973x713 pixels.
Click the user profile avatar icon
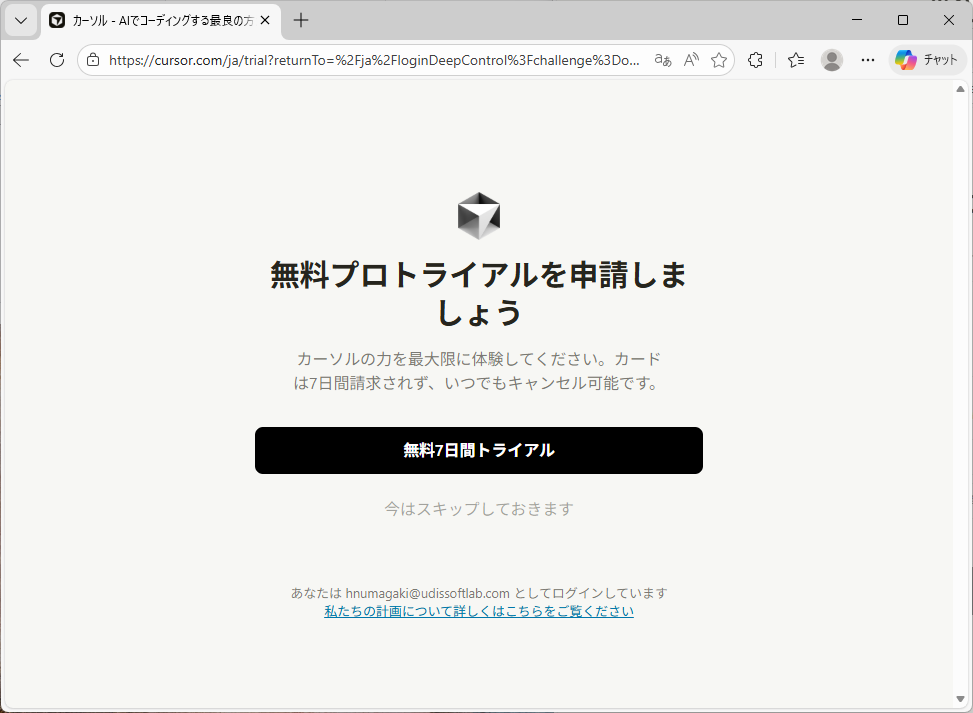click(832, 60)
